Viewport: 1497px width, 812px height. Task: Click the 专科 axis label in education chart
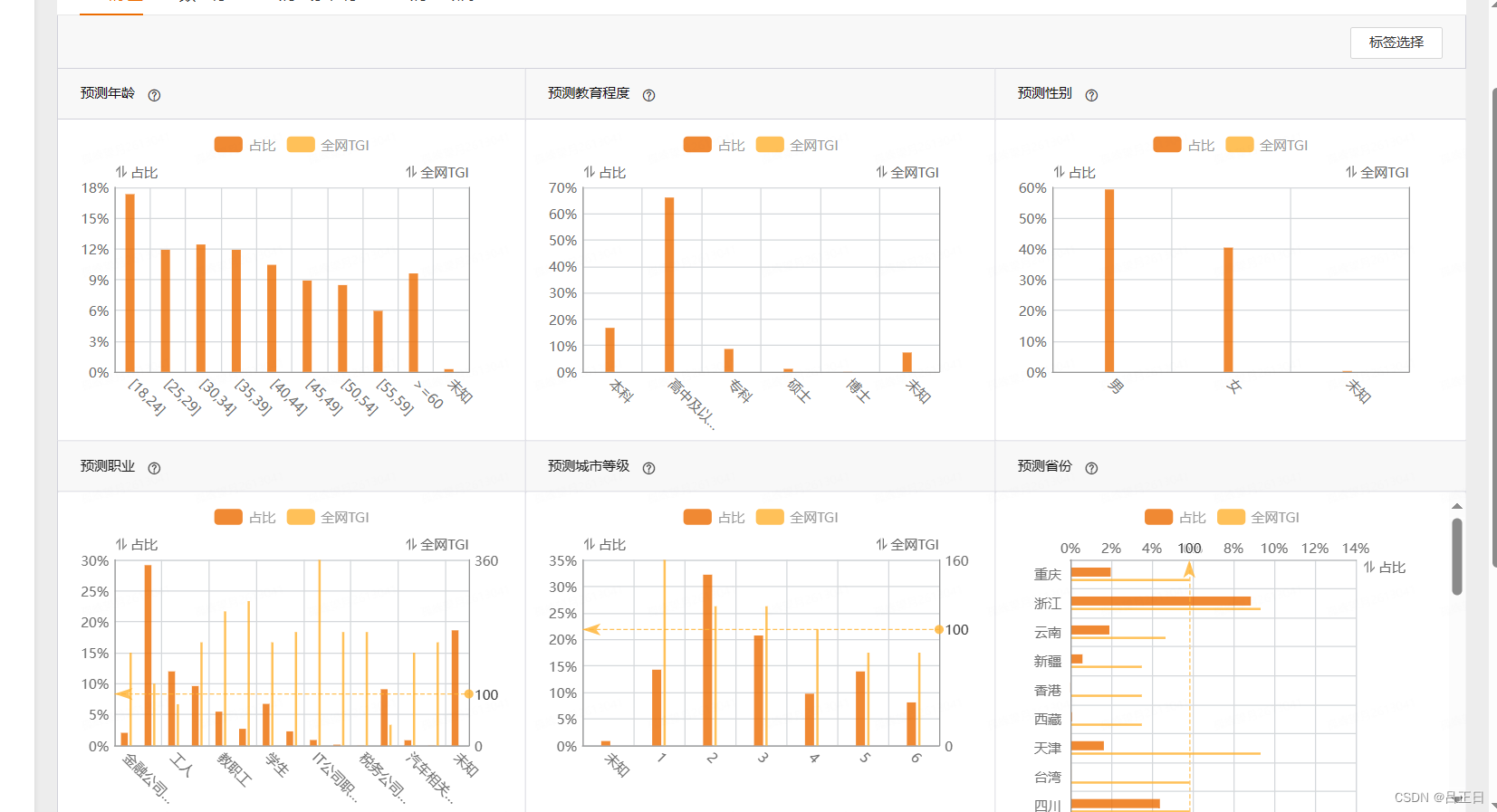pos(740,390)
